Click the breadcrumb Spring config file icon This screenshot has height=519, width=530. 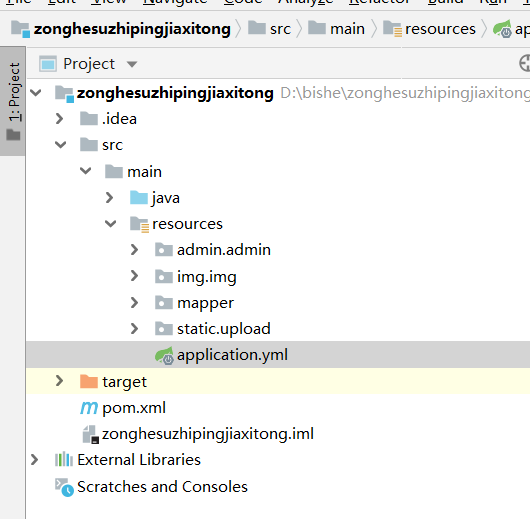[x=502, y=29]
